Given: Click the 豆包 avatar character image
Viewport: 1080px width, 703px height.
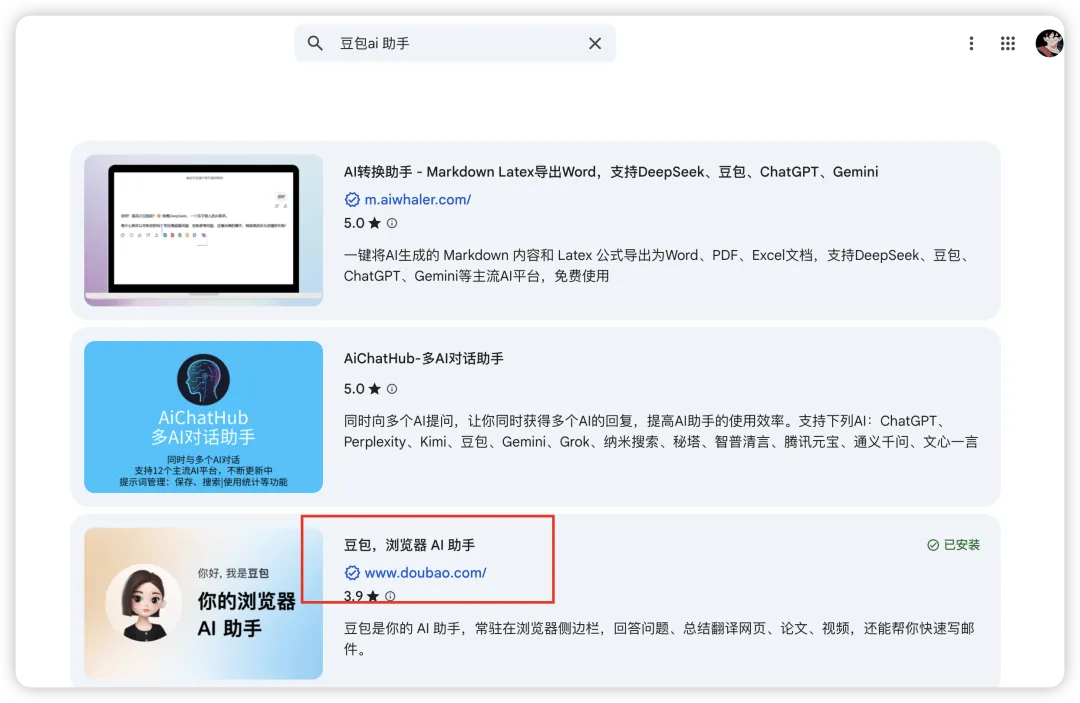Looking at the screenshot, I should 144,603.
